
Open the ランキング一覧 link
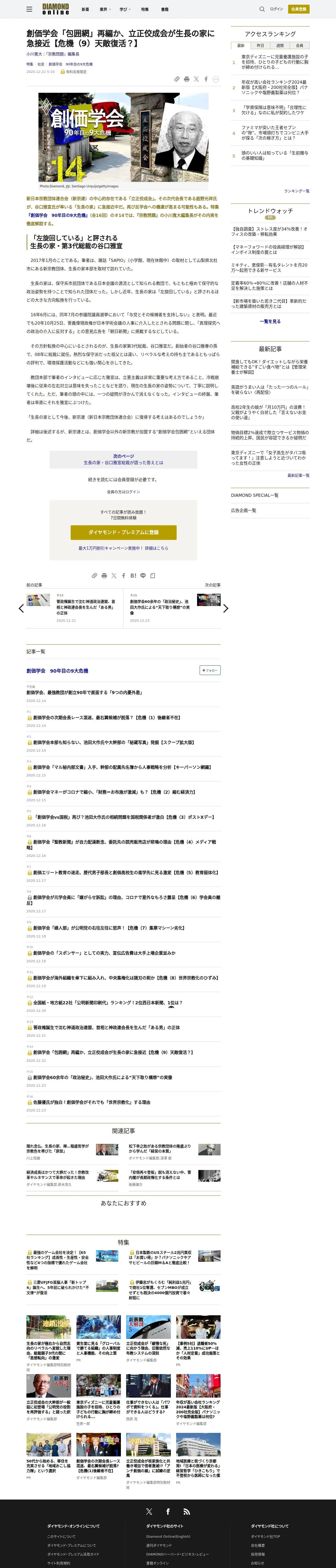pyautogui.click(x=296, y=191)
